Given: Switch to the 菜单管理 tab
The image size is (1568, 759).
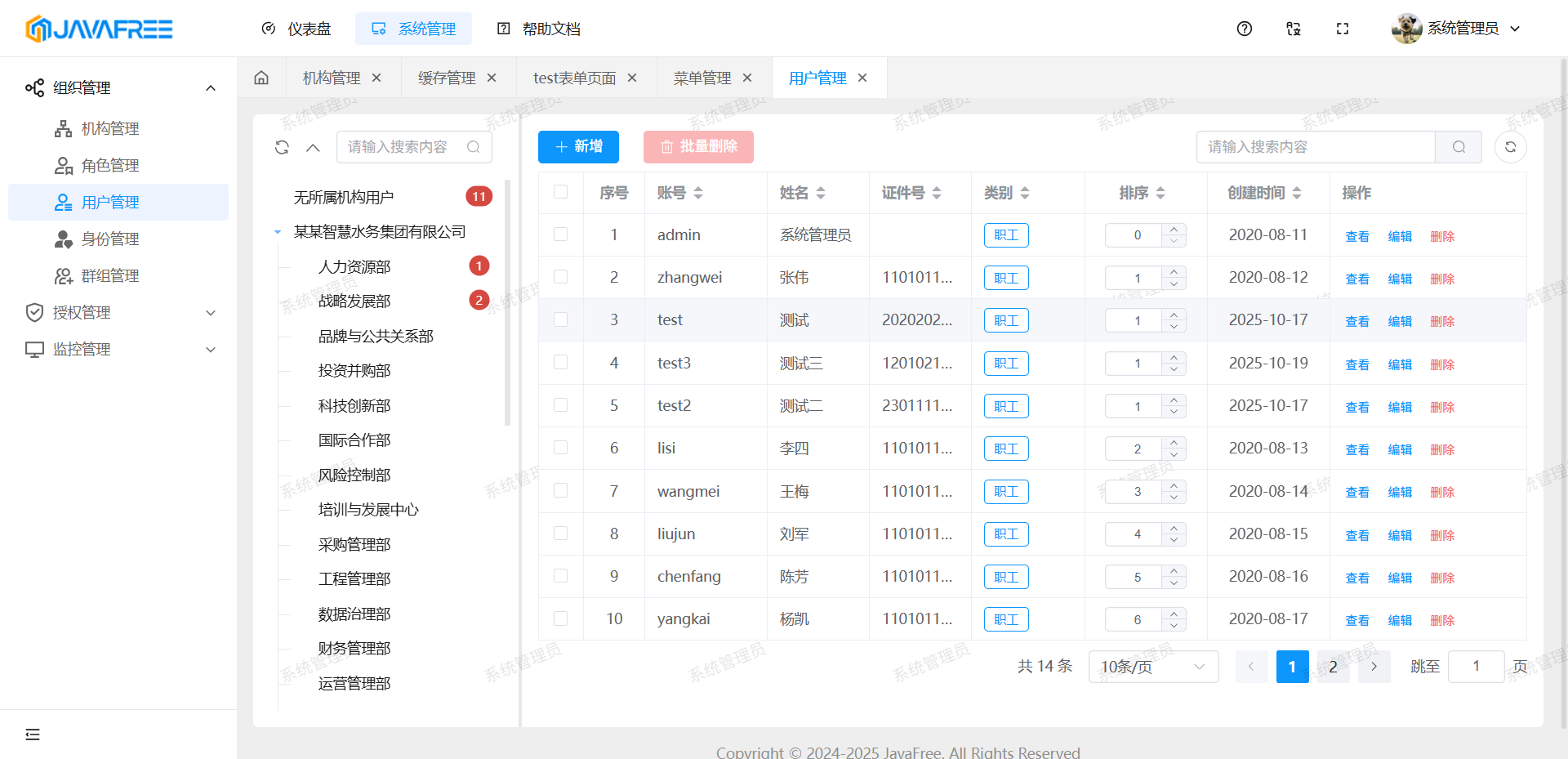Looking at the screenshot, I should 704,77.
